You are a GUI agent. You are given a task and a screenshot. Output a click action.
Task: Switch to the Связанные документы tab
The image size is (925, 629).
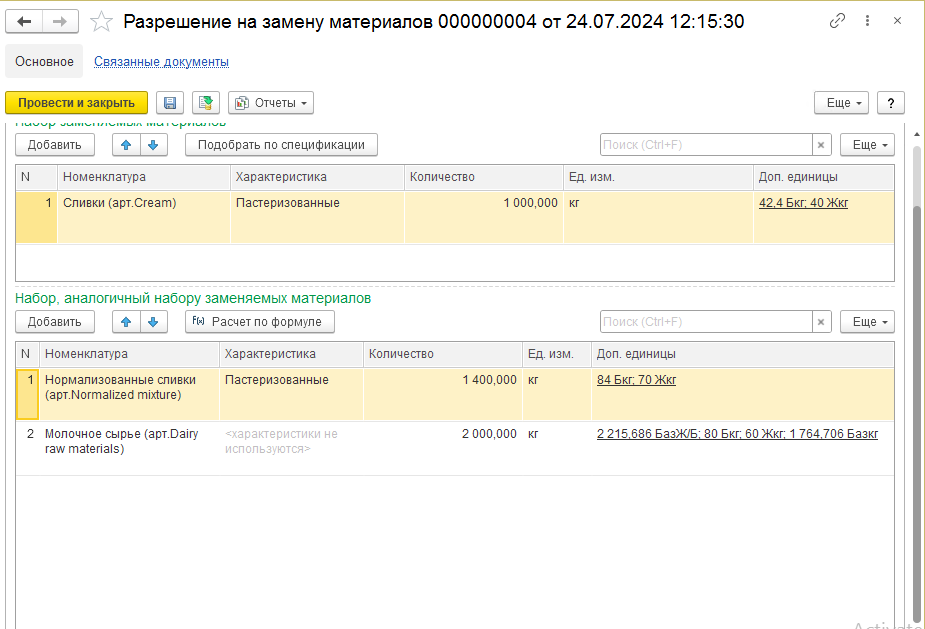point(161,62)
